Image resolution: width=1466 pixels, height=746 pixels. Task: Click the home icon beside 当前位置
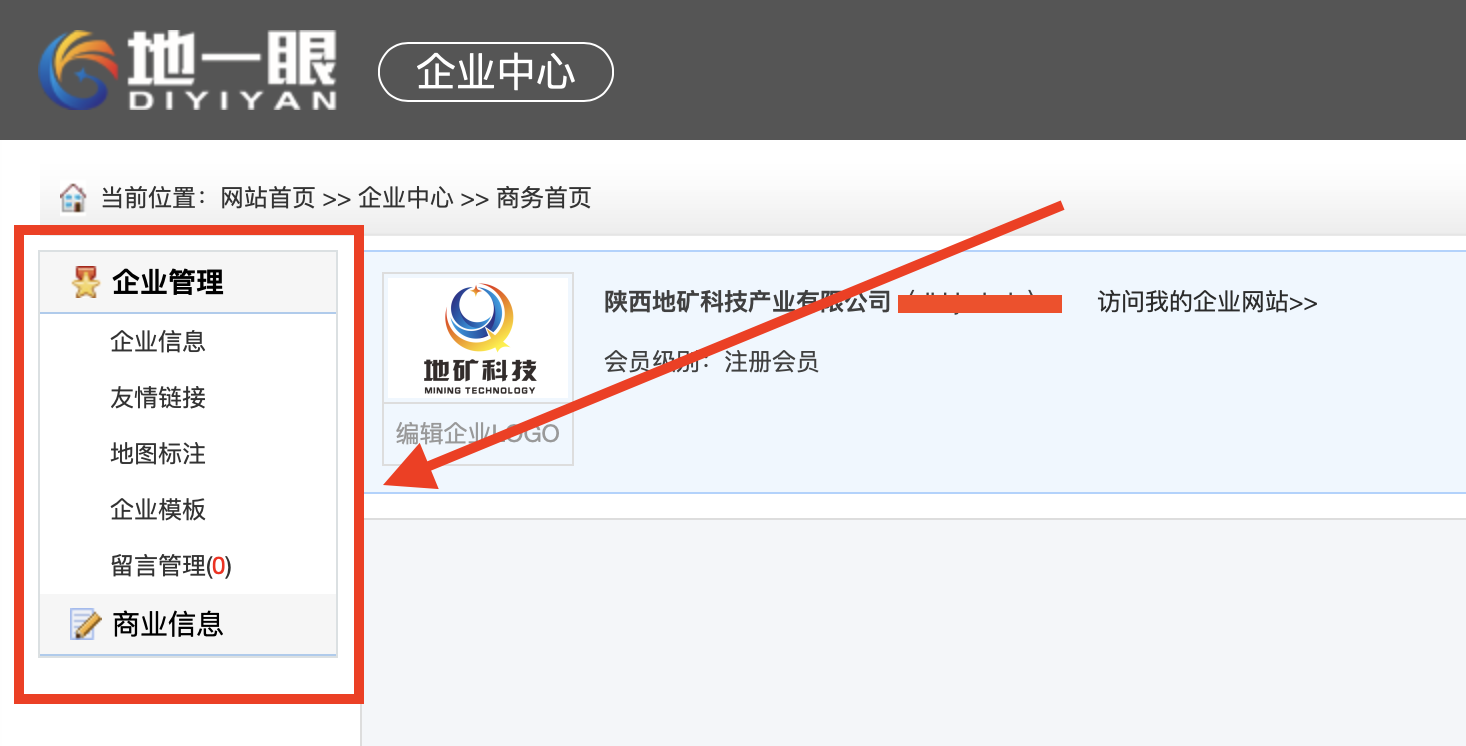[x=73, y=198]
